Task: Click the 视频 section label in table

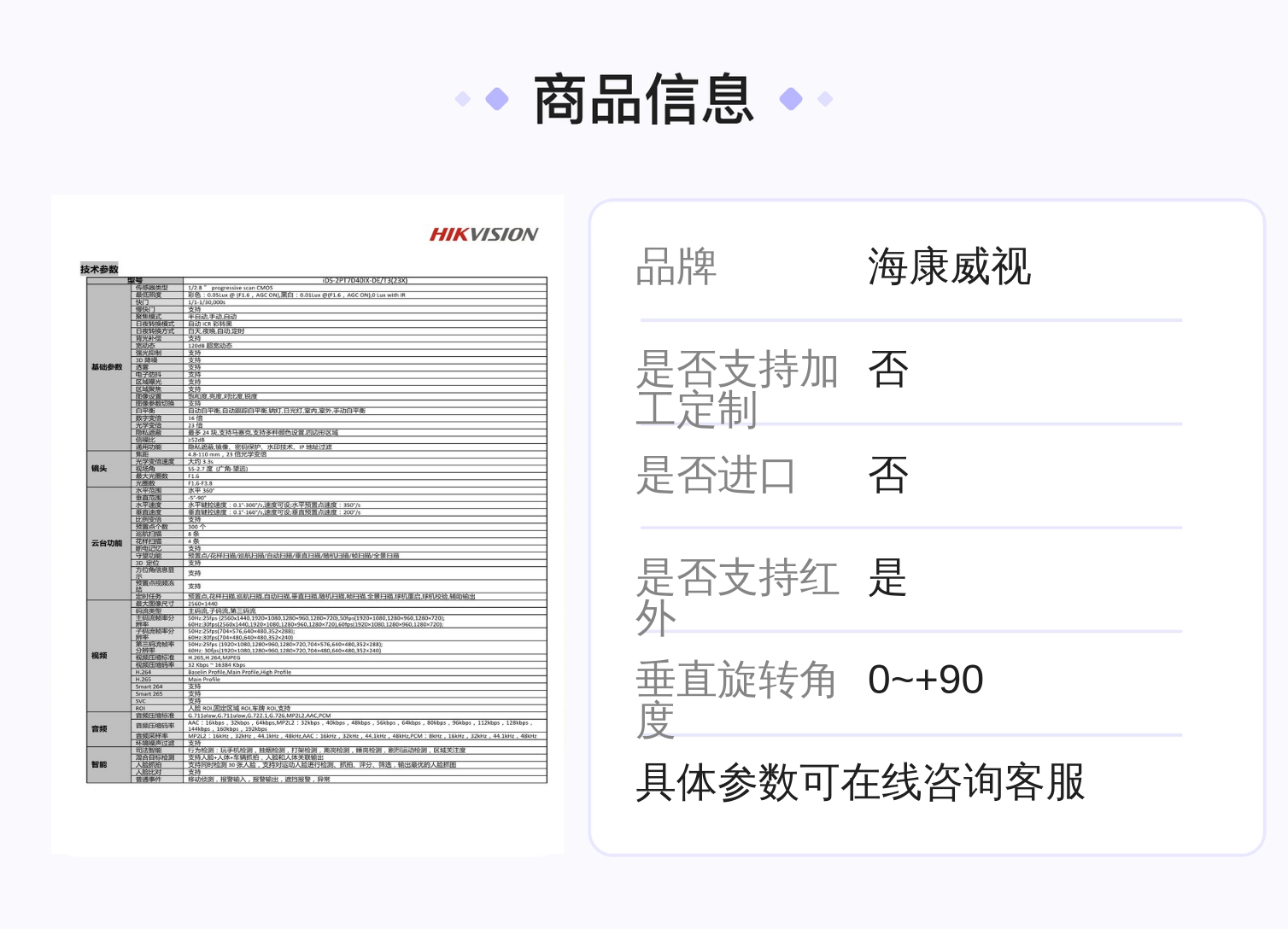Action: [99, 656]
